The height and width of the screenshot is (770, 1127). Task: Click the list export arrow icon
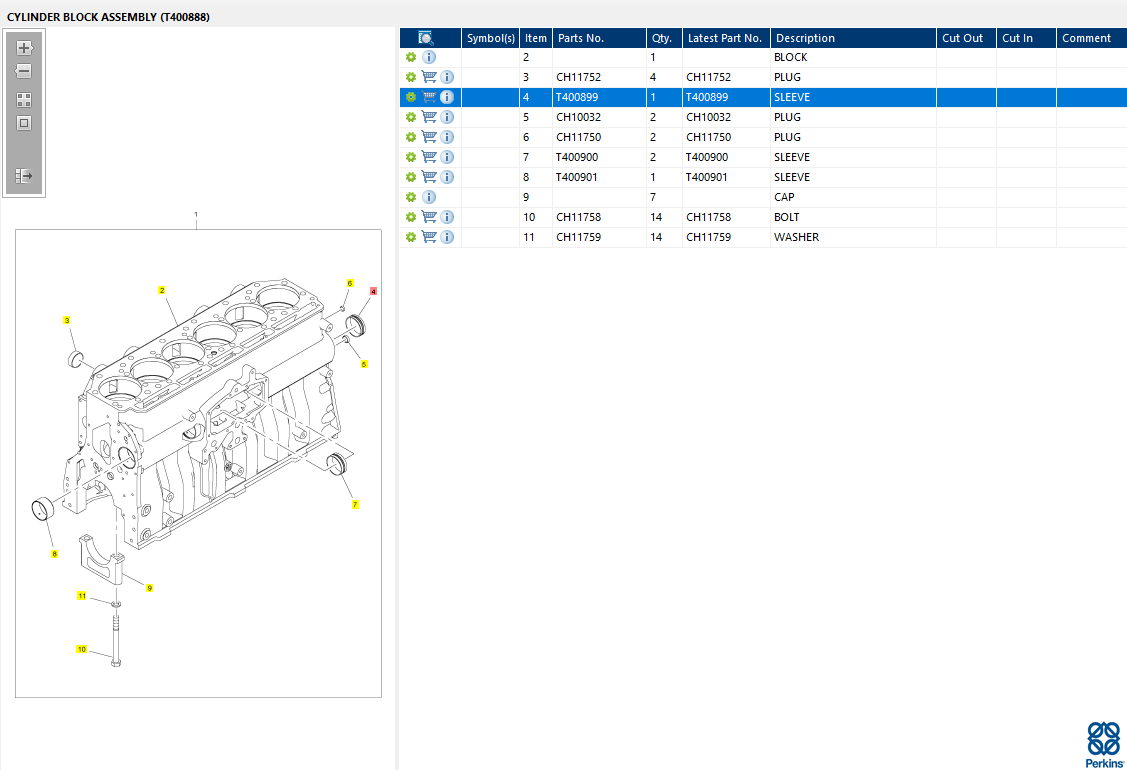(24, 175)
